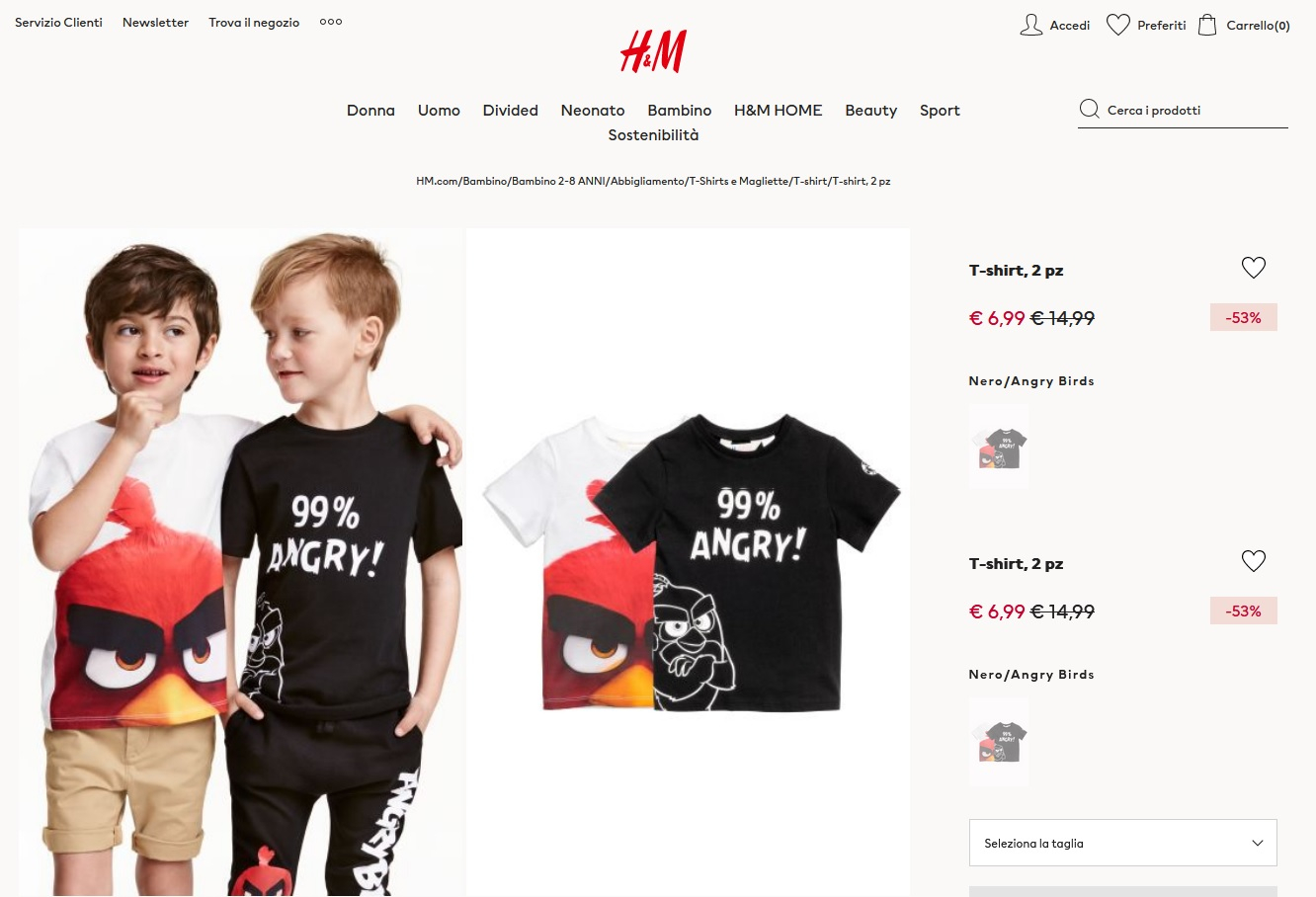Viewport: 1316px width, 897px height.
Task: Click the search magnifier icon
Action: 1090,110
